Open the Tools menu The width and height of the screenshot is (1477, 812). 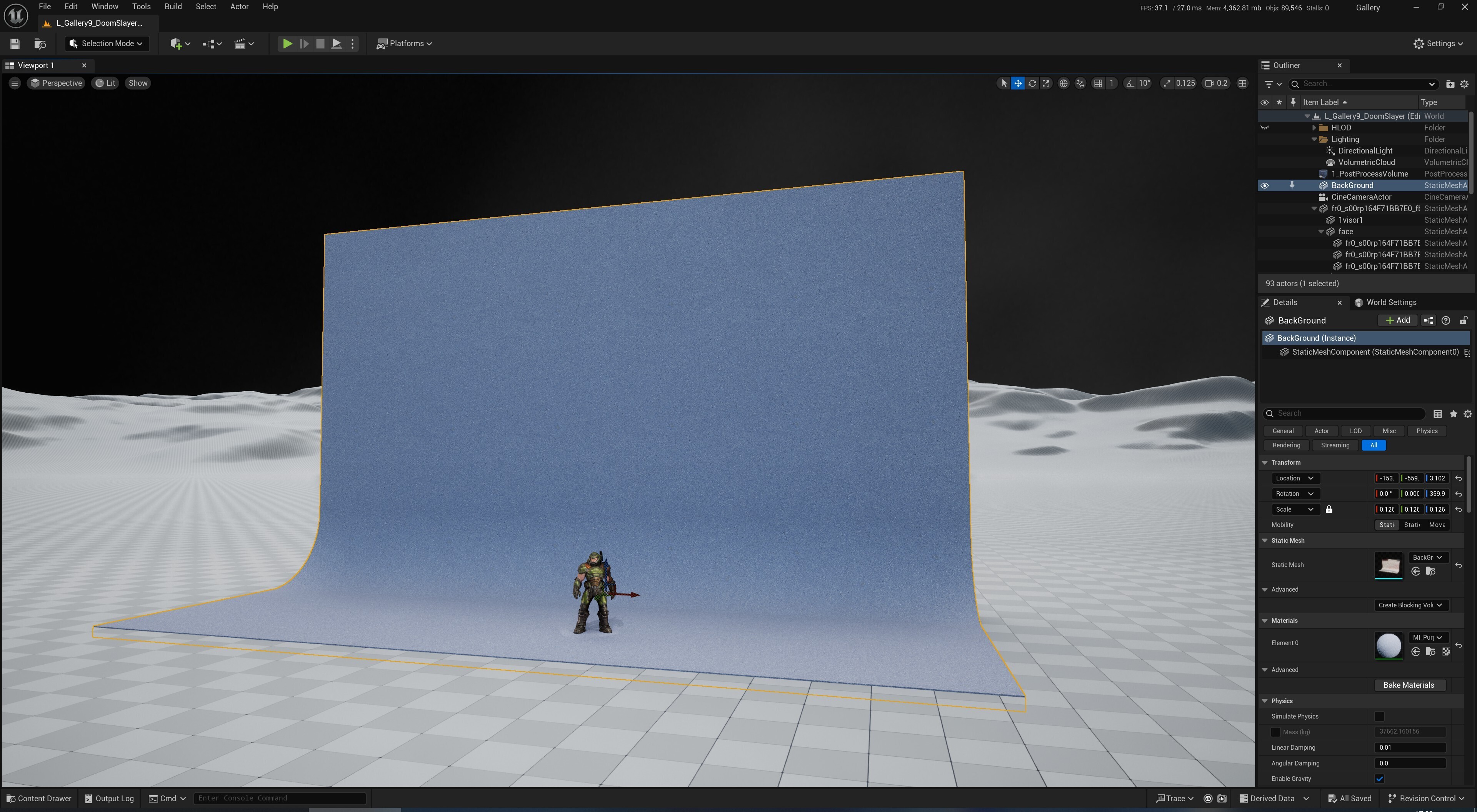click(141, 6)
